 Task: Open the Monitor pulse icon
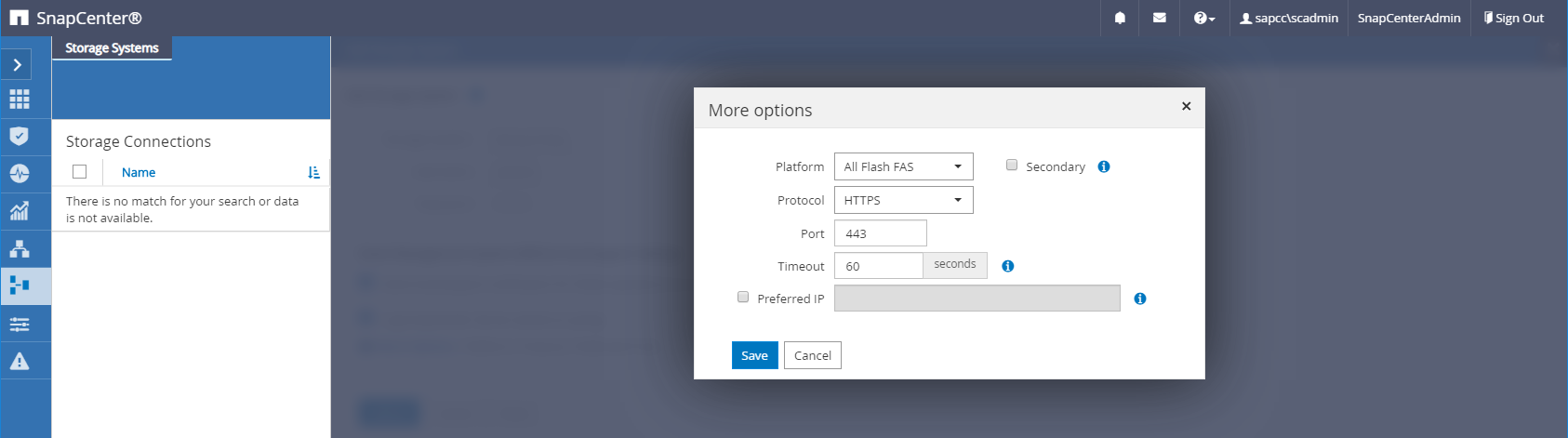(x=20, y=174)
